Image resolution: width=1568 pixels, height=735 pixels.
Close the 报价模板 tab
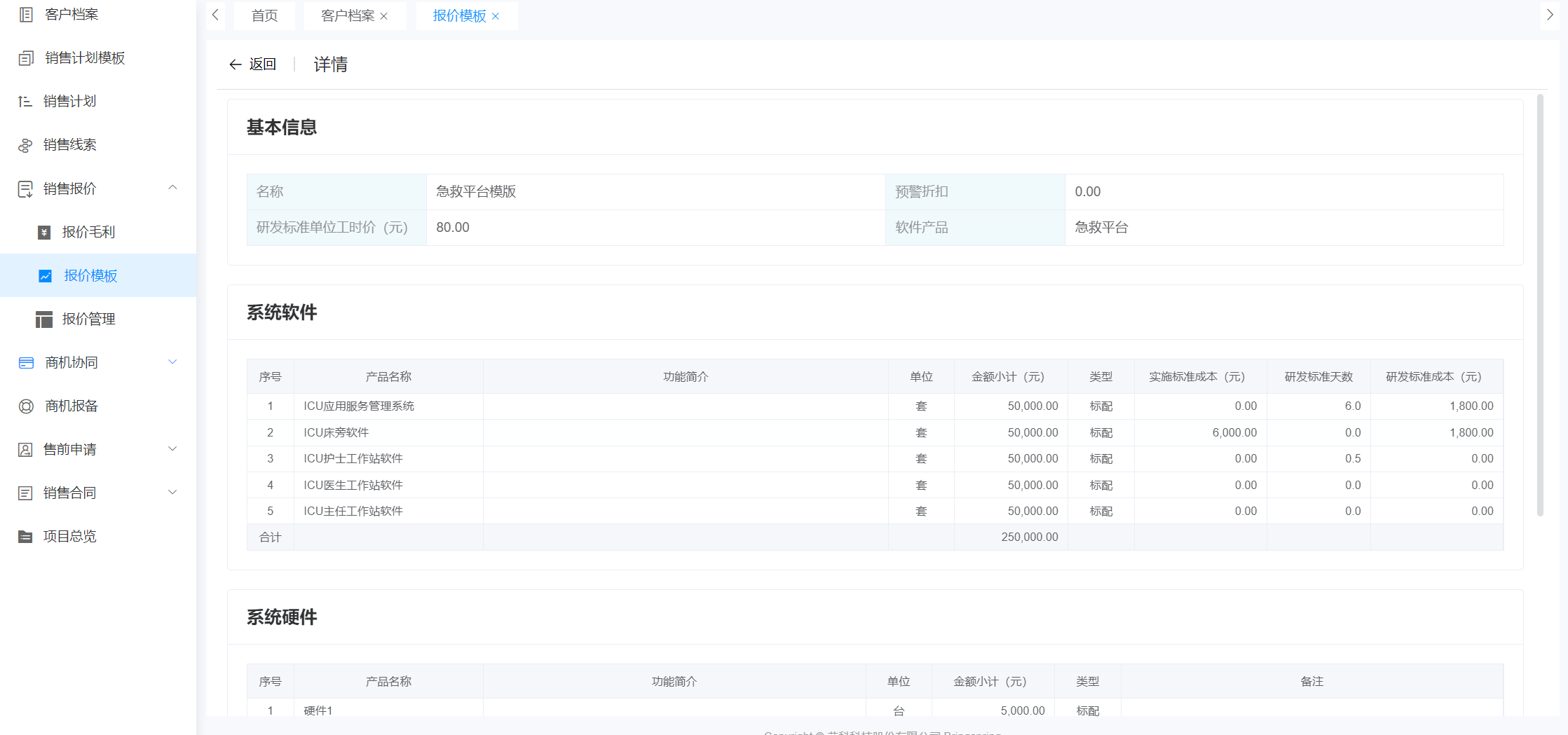tap(496, 16)
